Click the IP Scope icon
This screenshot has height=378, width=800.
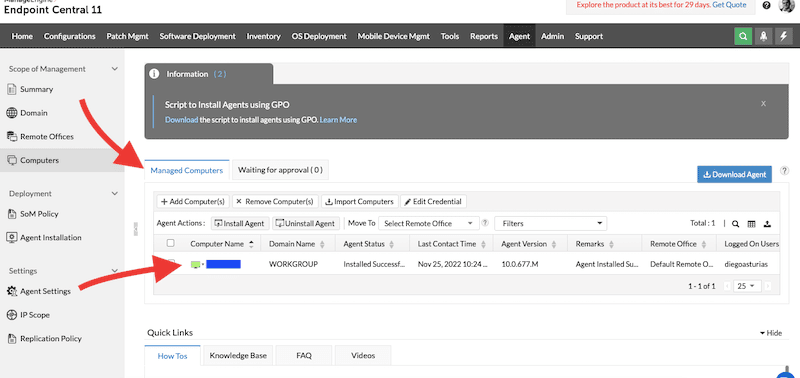click(x=12, y=315)
